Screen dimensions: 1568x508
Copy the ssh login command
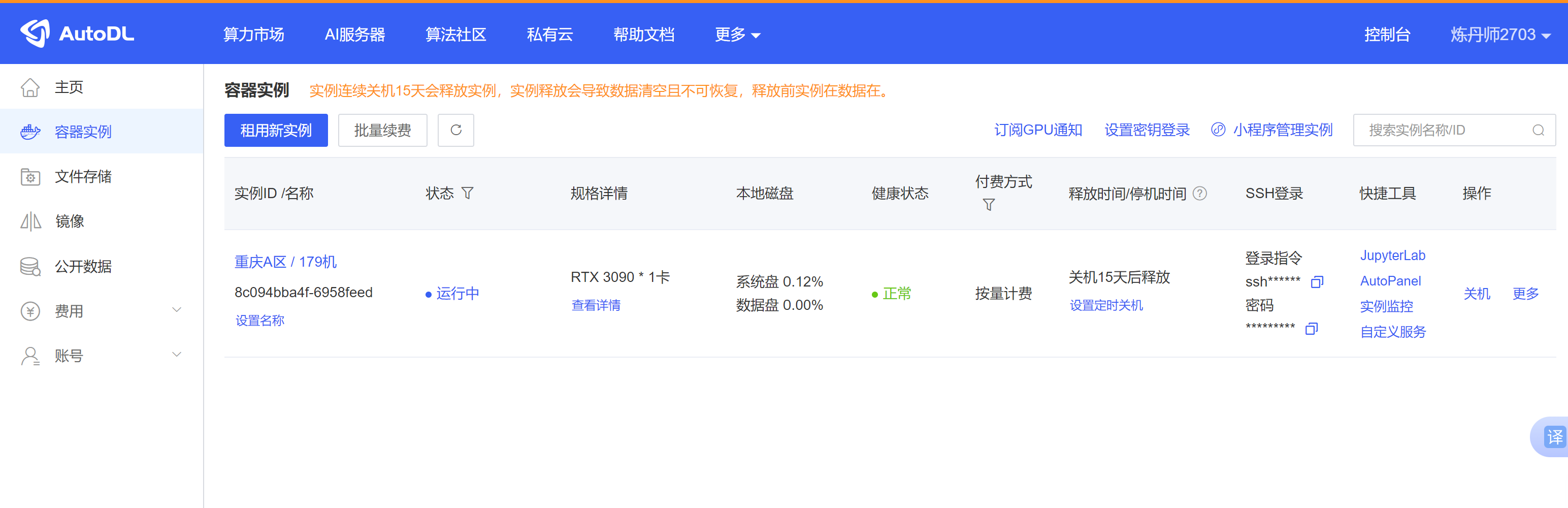1317,281
